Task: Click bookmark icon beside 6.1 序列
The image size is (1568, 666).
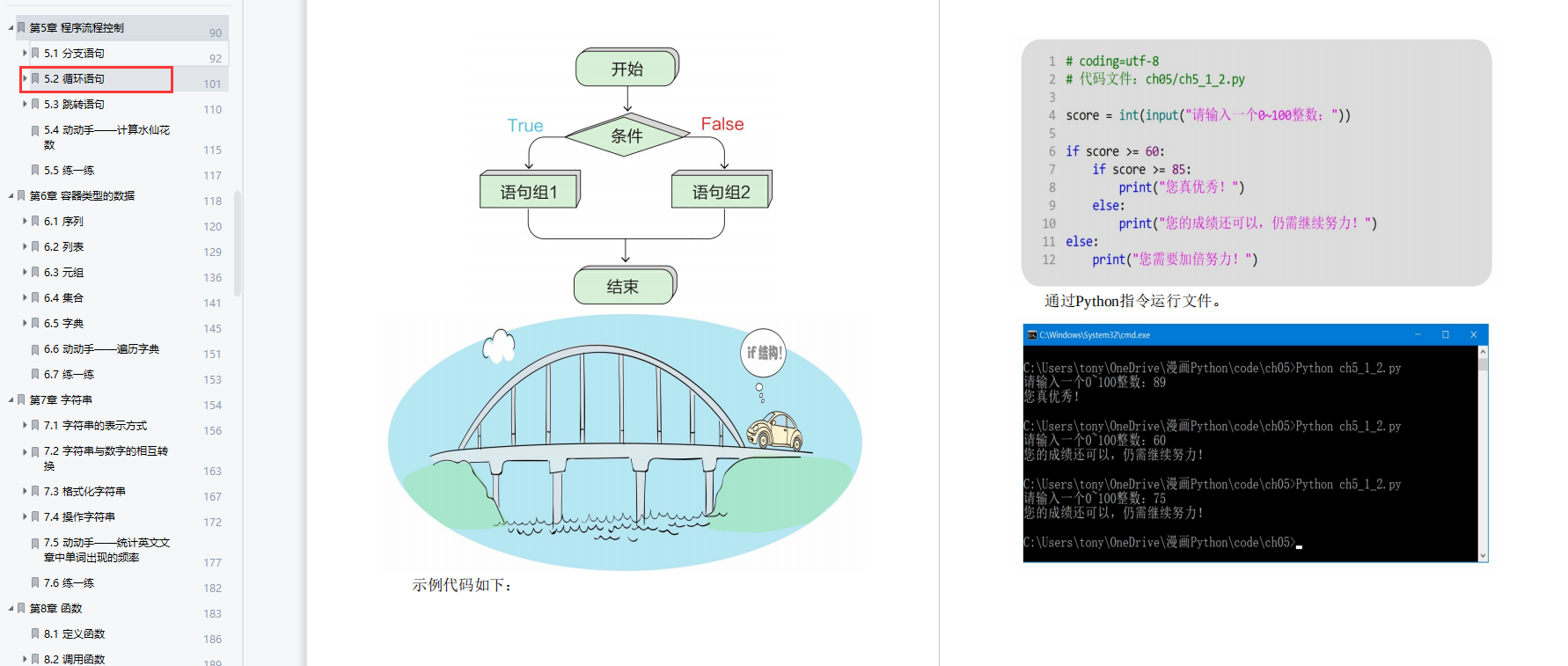Action: (35, 221)
